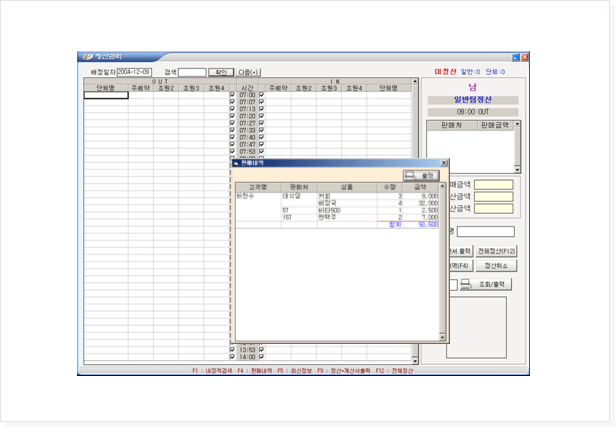
Task: Select the 07:20 time row cell
Action: pyautogui.click(x=247, y=116)
